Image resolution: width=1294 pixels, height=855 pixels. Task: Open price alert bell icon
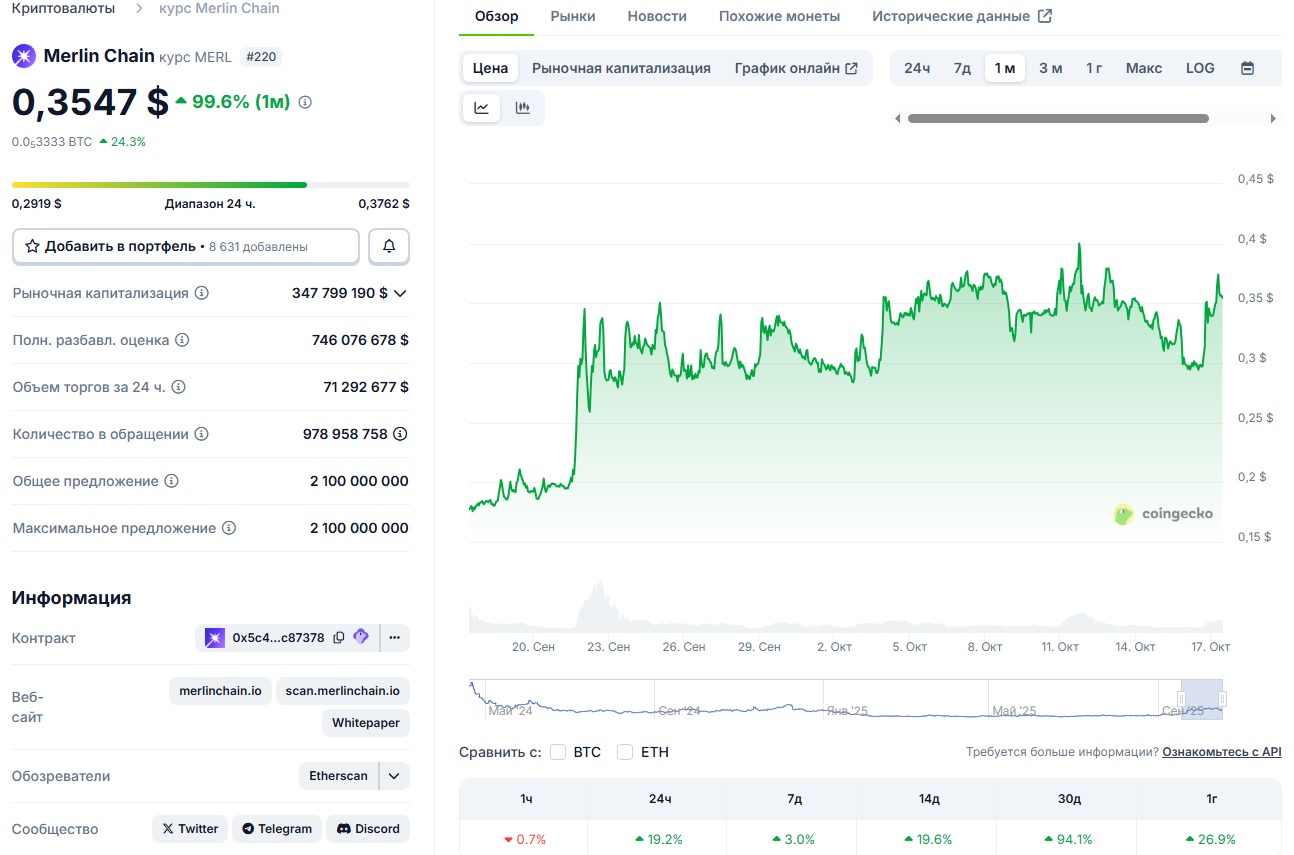click(x=389, y=246)
